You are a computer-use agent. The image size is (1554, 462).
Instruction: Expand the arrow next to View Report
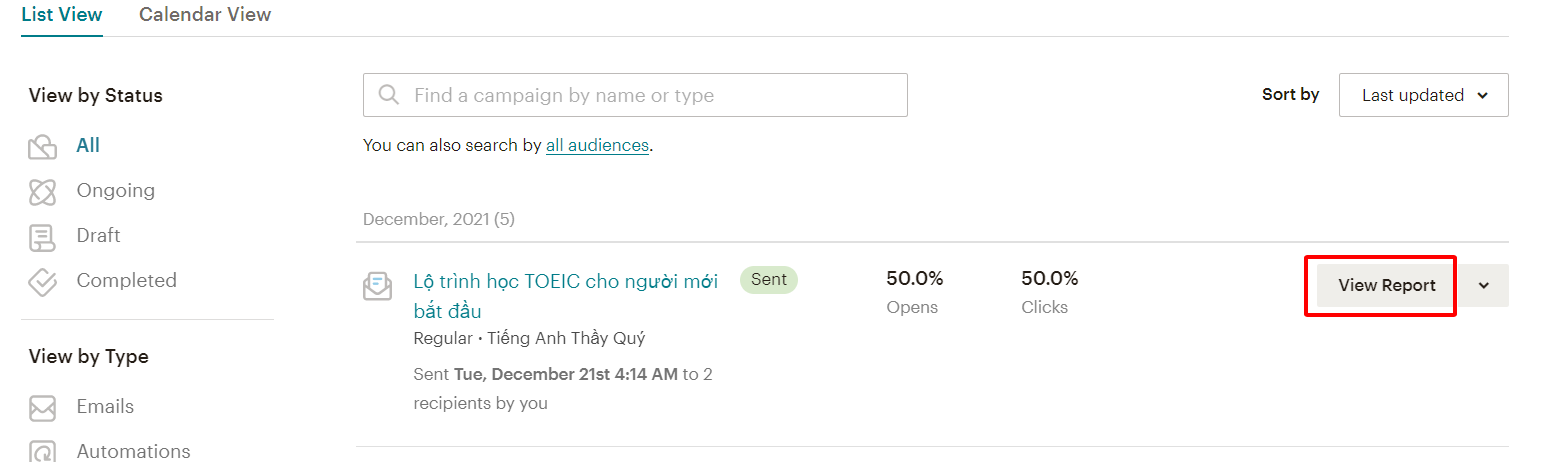[1484, 285]
